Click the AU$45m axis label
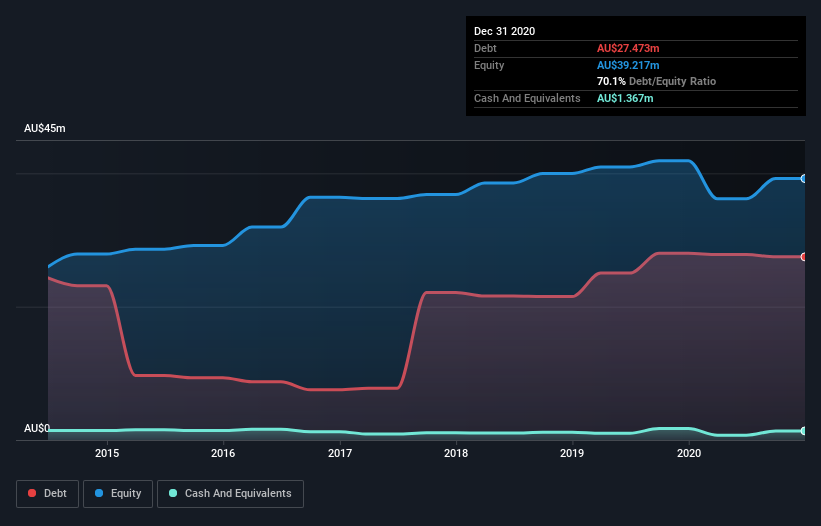 (45, 128)
